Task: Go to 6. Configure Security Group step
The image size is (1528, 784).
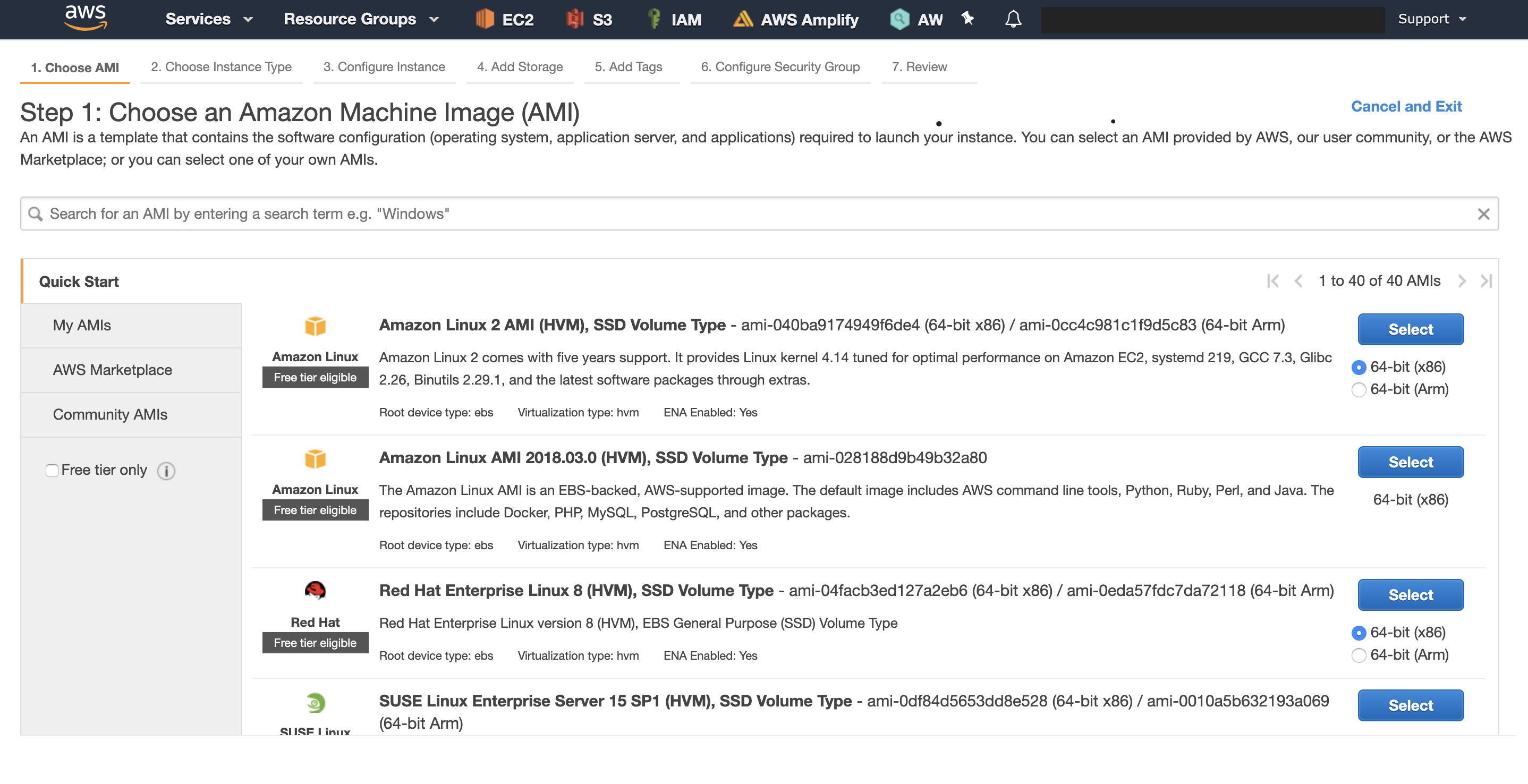Action: pyautogui.click(x=780, y=67)
